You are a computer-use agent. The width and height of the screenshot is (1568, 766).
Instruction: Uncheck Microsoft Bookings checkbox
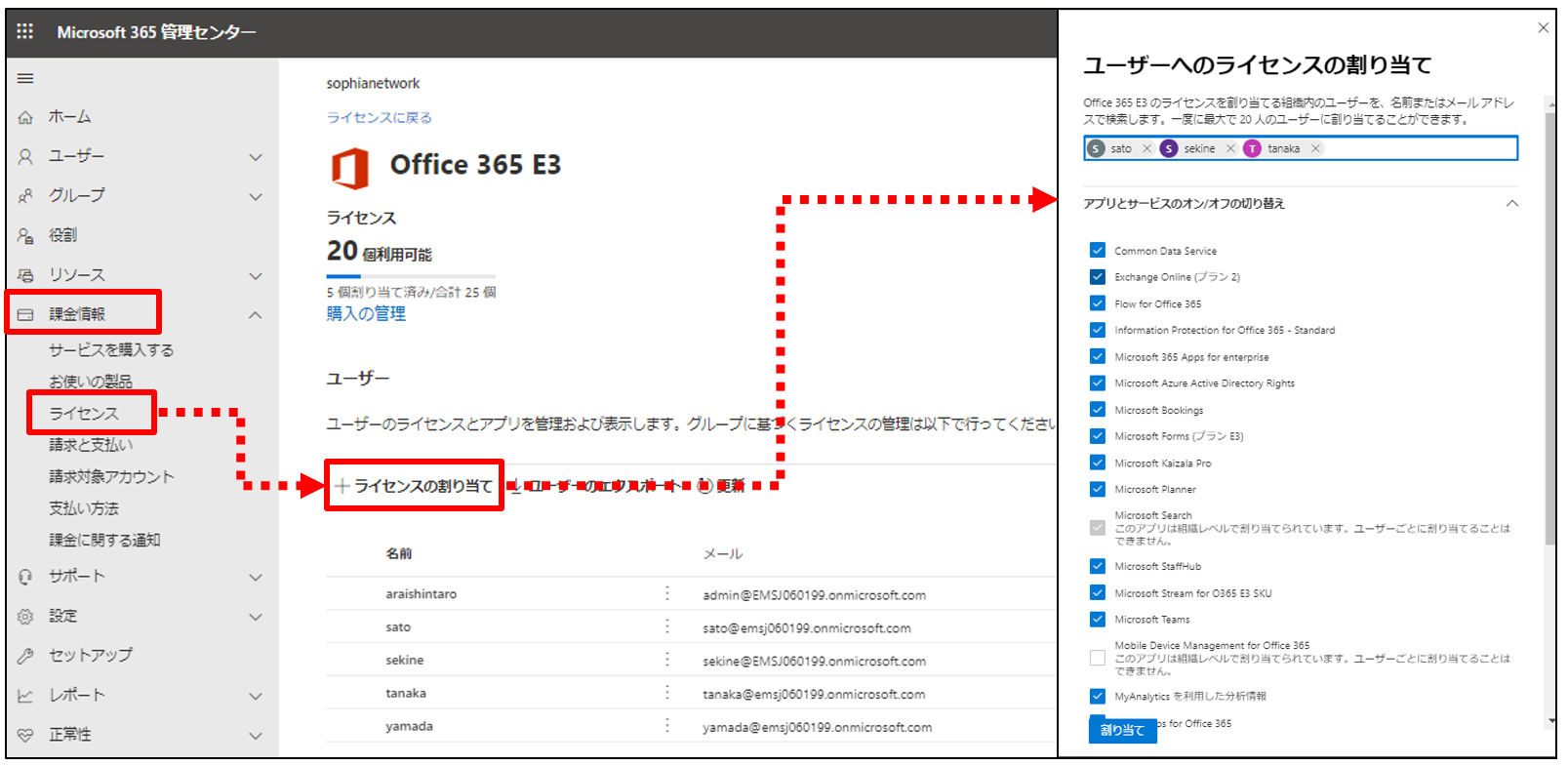(x=1098, y=410)
